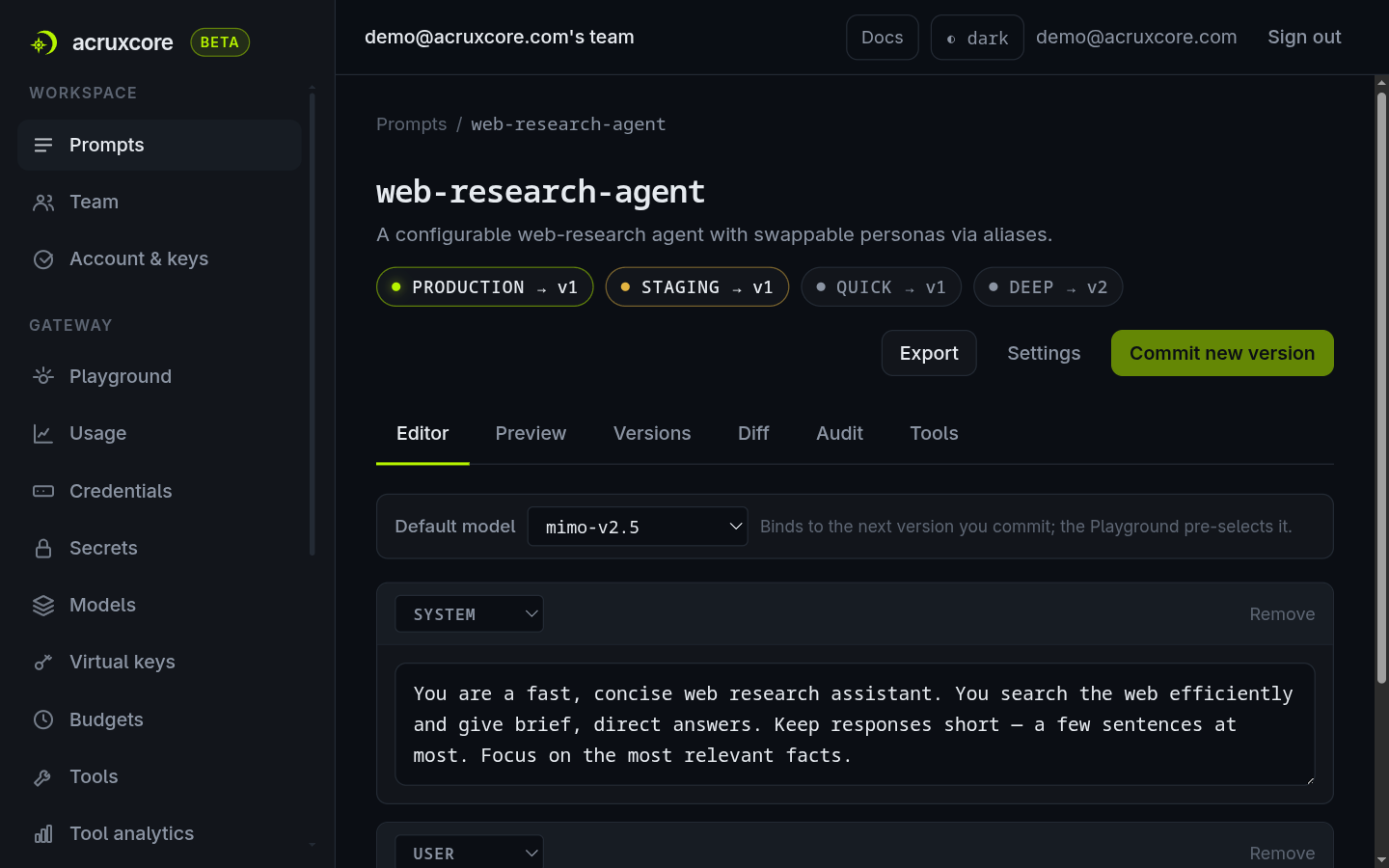1389x868 pixels.
Task: Open the Secrets page
Action: click(x=159, y=548)
